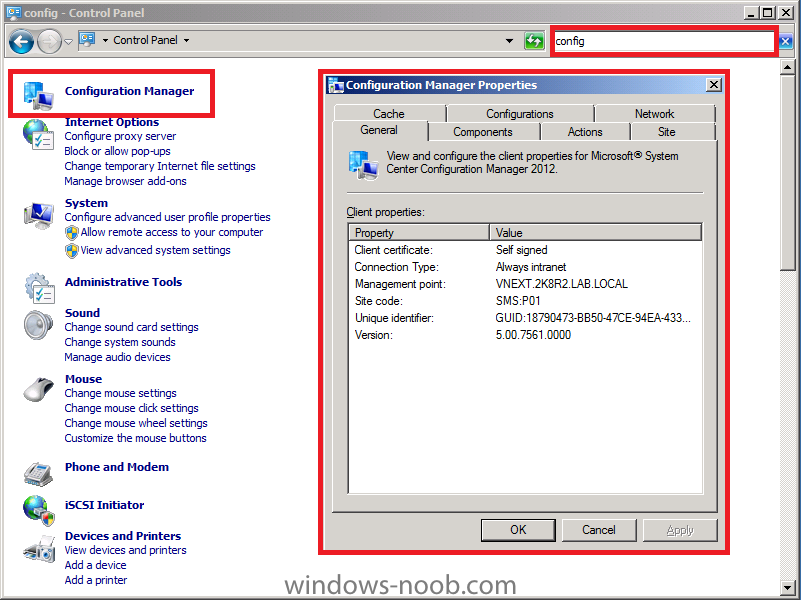Click the scrollbar down arrow

tap(786, 587)
